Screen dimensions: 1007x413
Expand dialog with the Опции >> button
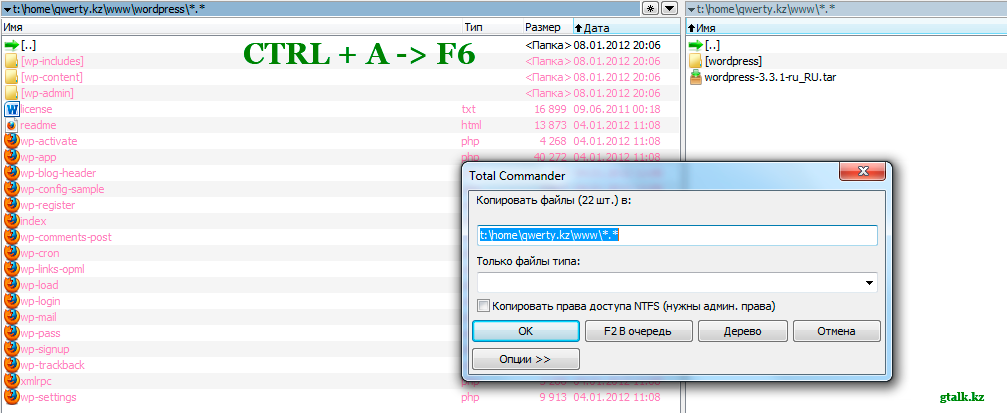526,359
